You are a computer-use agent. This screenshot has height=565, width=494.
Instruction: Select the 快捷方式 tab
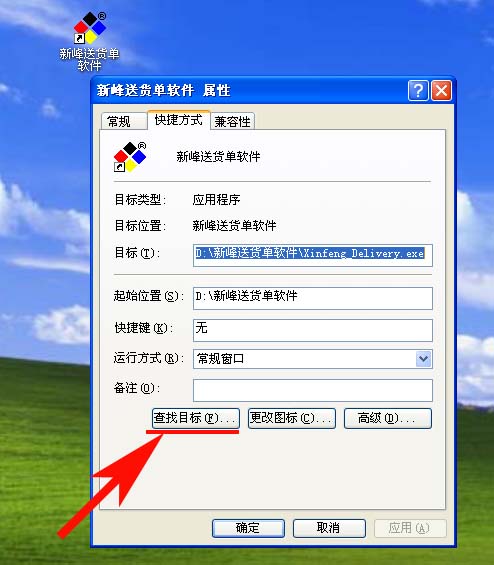[x=178, y=120]
